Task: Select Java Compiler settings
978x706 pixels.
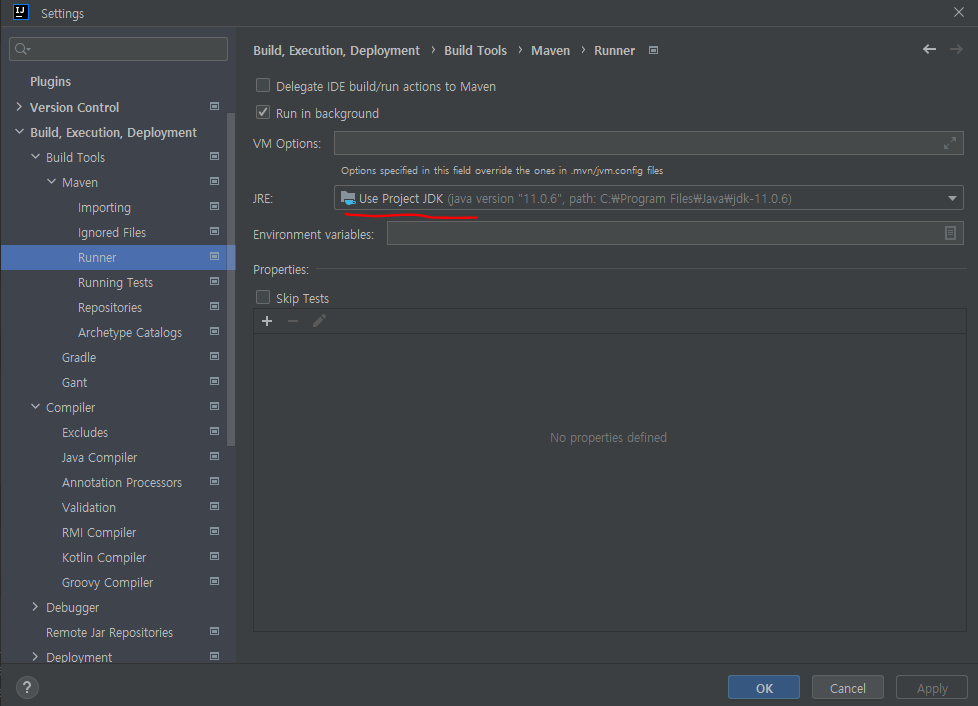Action: [99, 458]
